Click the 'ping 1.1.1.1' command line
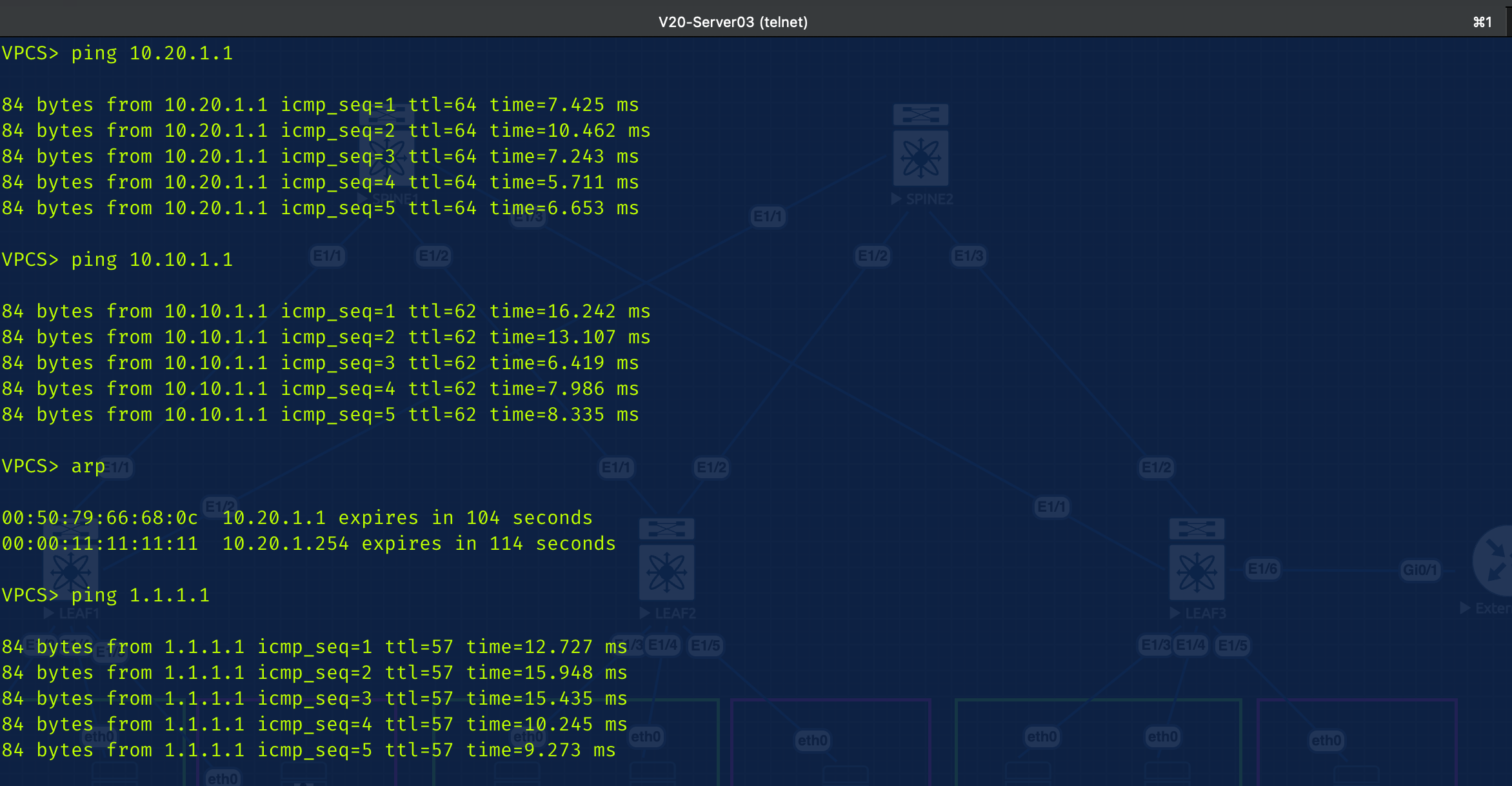 click(x=105, y=595)
